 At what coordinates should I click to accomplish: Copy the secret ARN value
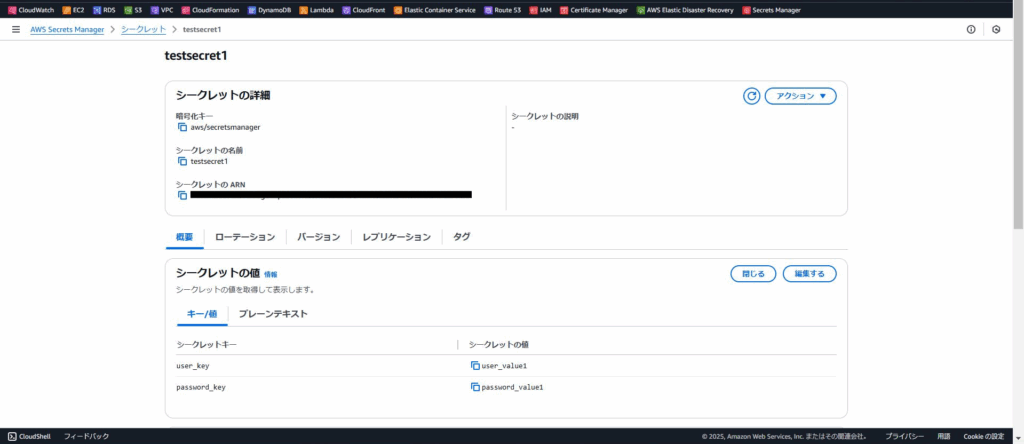182,195
